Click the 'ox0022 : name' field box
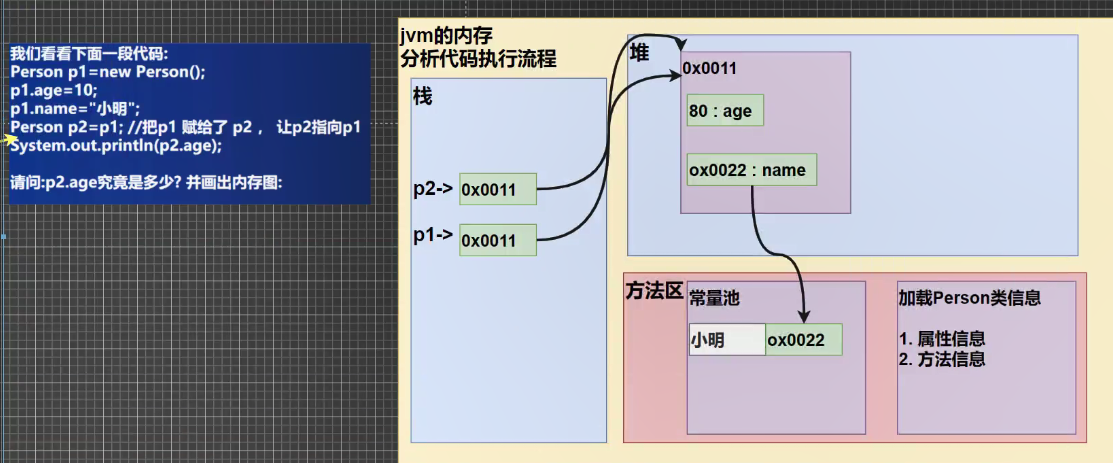The width and height of the screenshot is (1113, 463). coord(752,170)
